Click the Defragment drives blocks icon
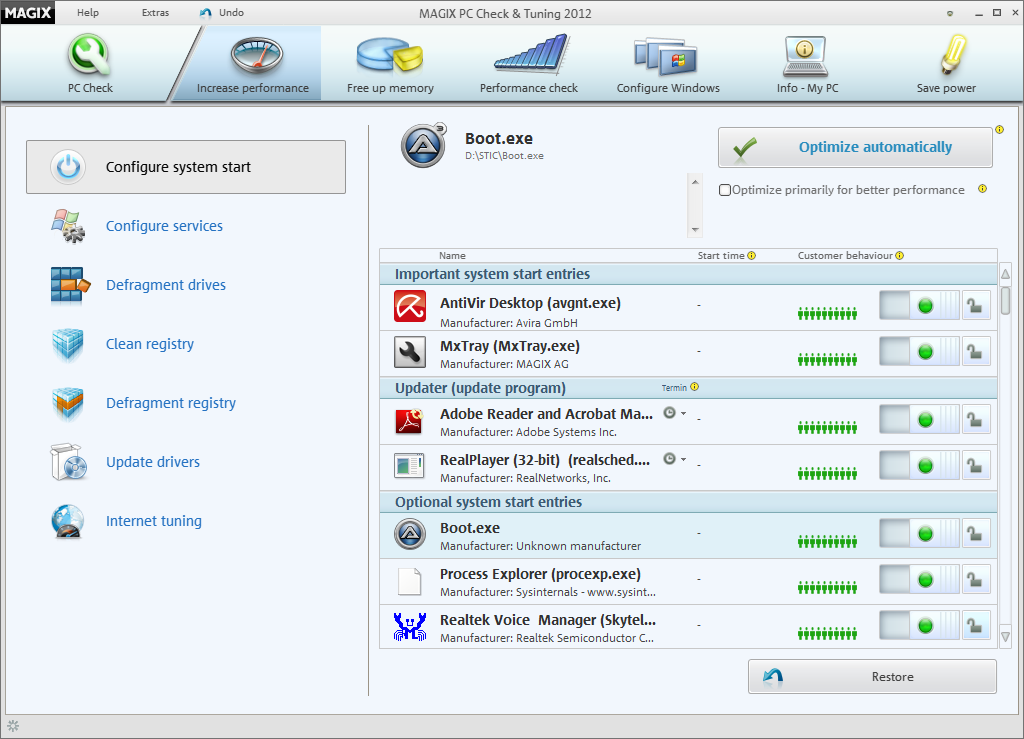The width and height of the screenshot is (1024, 739). coord(69,285)
